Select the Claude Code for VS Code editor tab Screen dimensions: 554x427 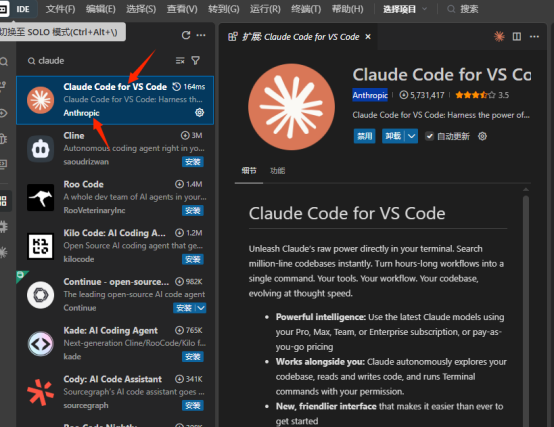(x=300, y=37)
